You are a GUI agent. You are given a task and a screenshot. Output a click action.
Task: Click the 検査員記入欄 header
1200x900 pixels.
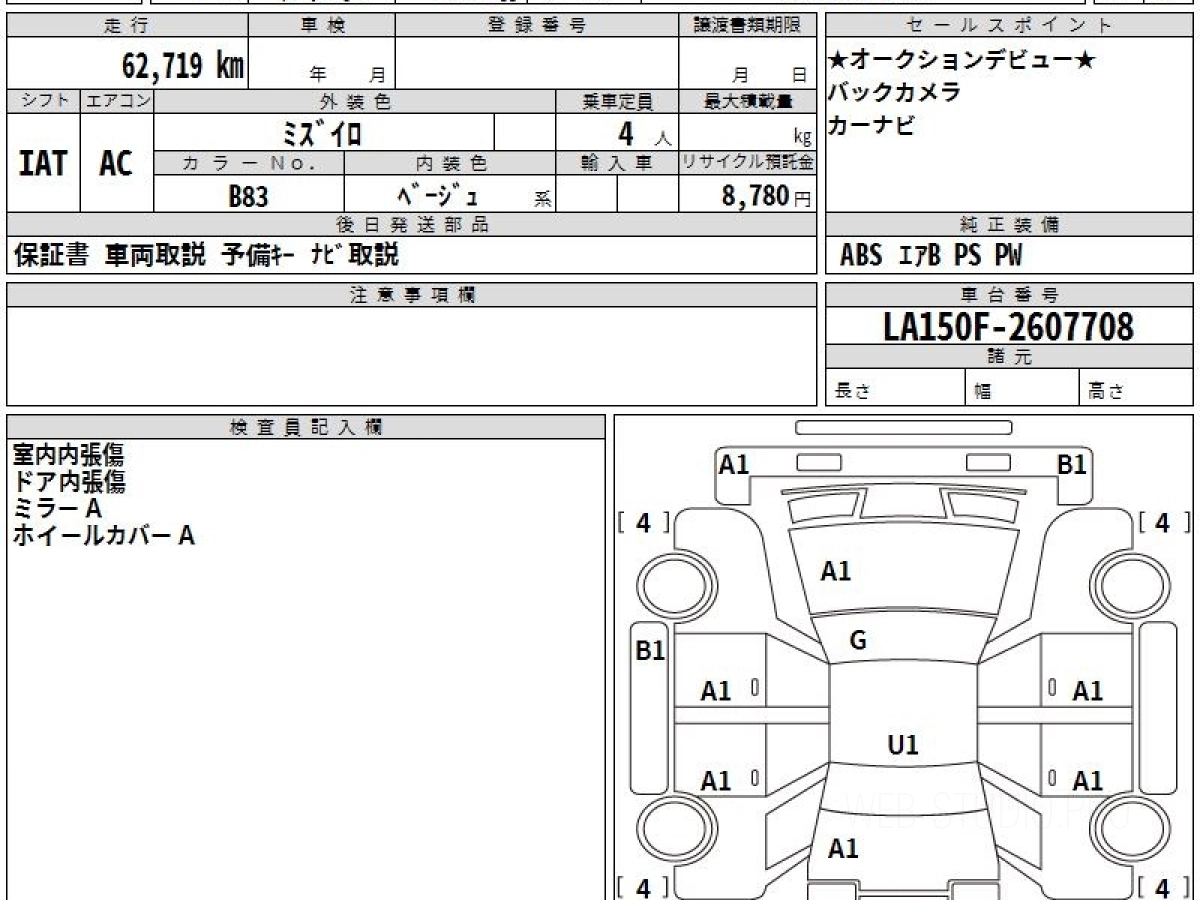306,427
